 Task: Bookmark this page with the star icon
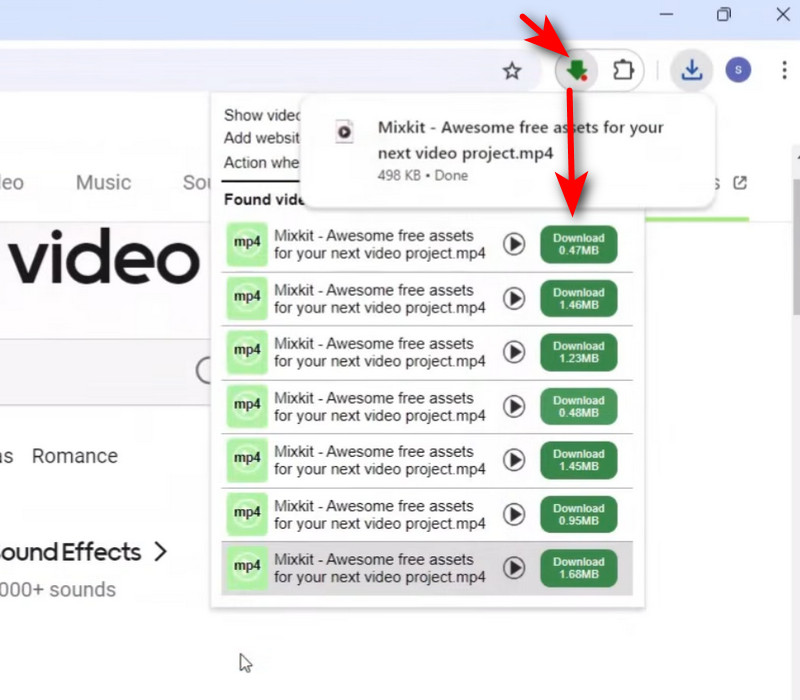click(x=512, y=71)
